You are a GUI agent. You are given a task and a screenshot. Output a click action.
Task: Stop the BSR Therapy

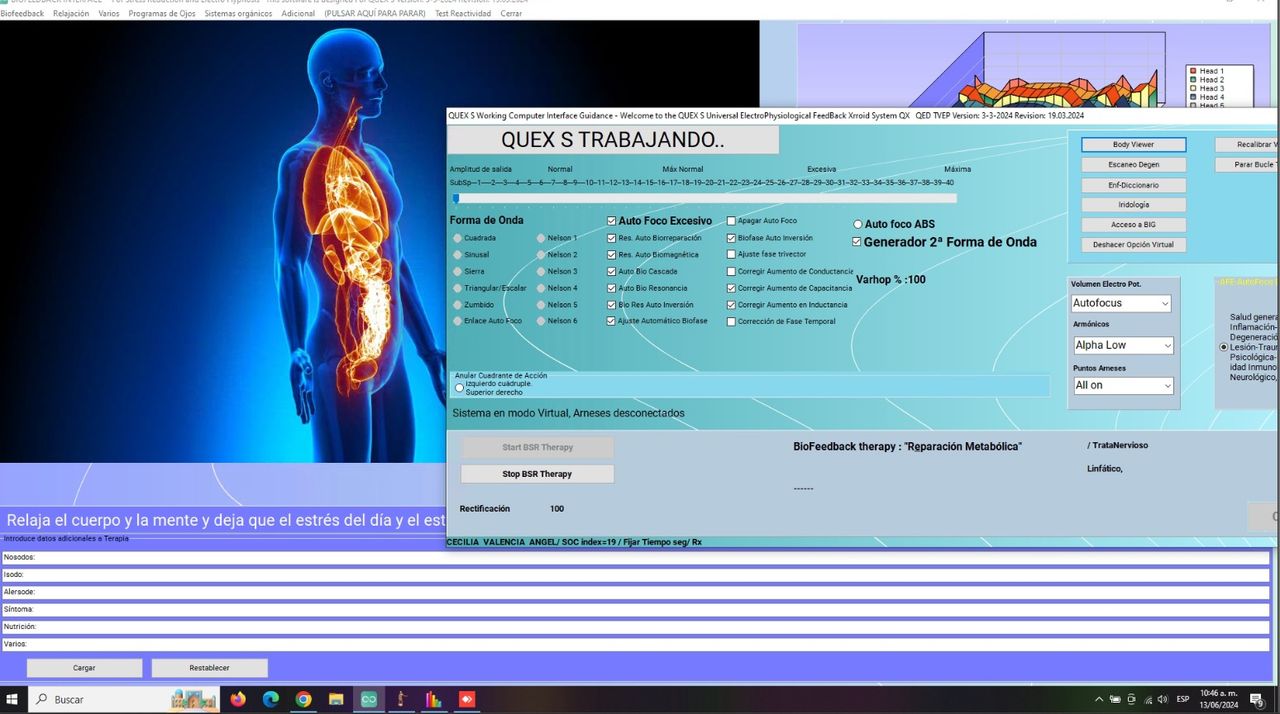point(537,474)
